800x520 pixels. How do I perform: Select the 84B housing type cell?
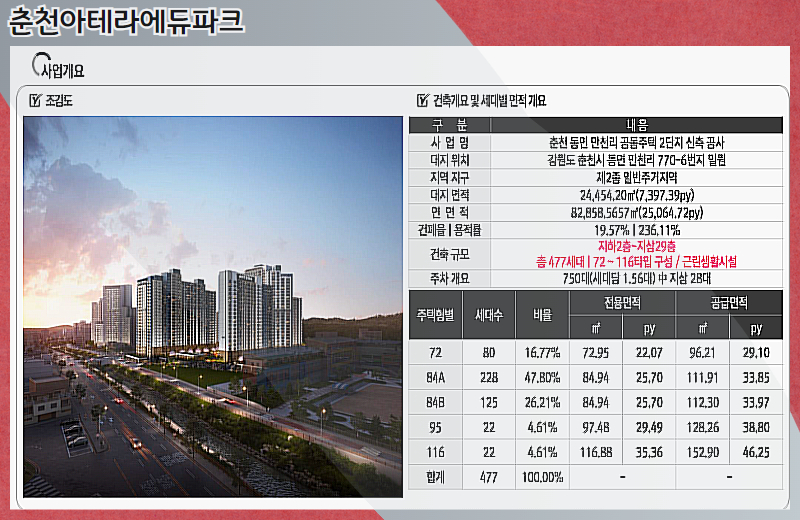coord(435,403)
